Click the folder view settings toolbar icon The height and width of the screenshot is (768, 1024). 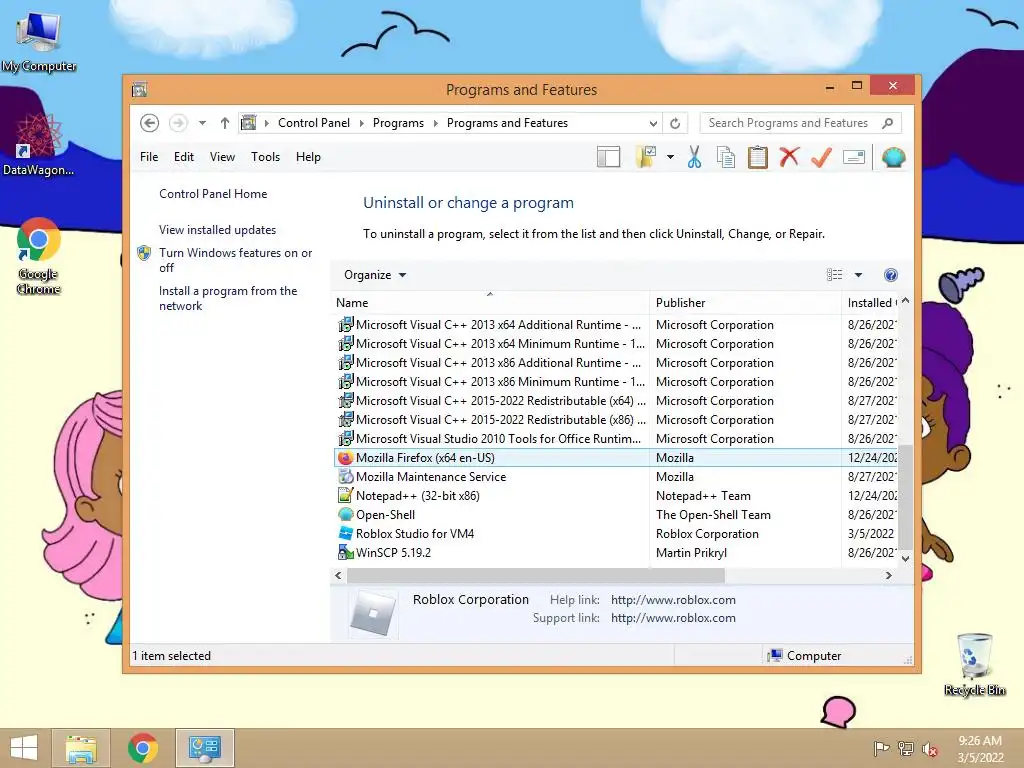[646, 157]
